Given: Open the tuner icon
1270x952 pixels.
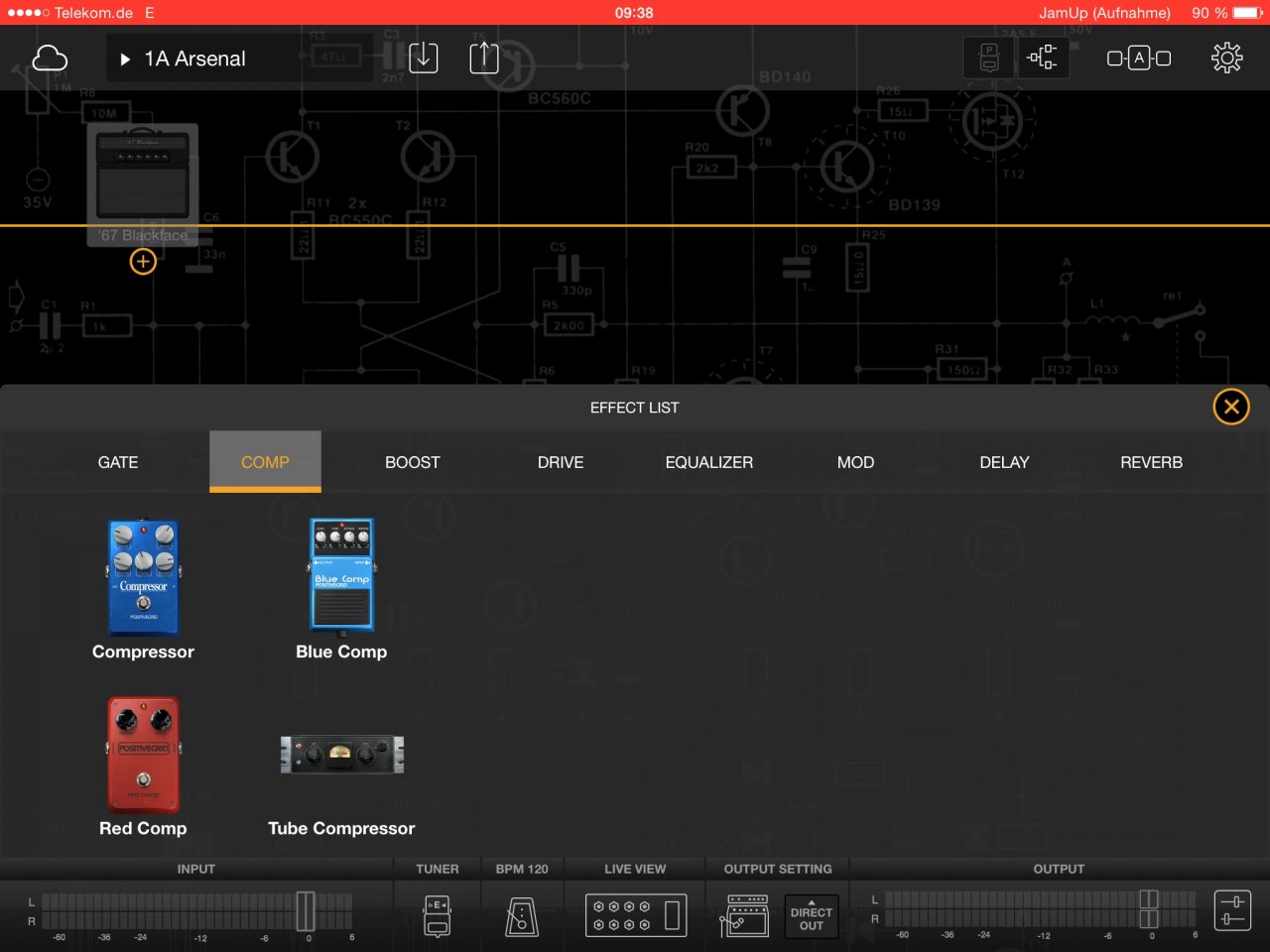Looking at the screenshot, I should click(x=438, y=915).
